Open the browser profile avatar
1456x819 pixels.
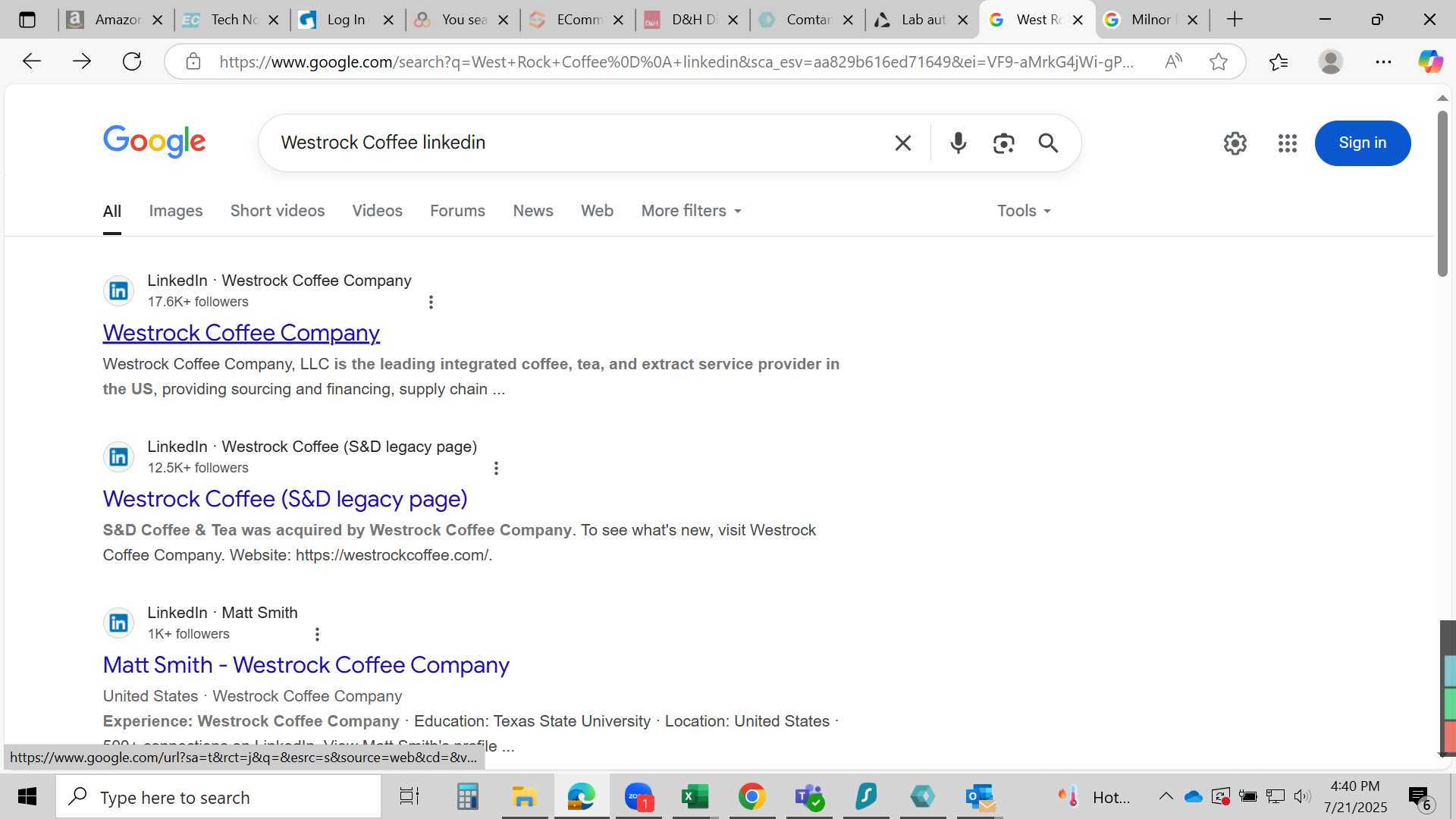tap(1331, 61)
